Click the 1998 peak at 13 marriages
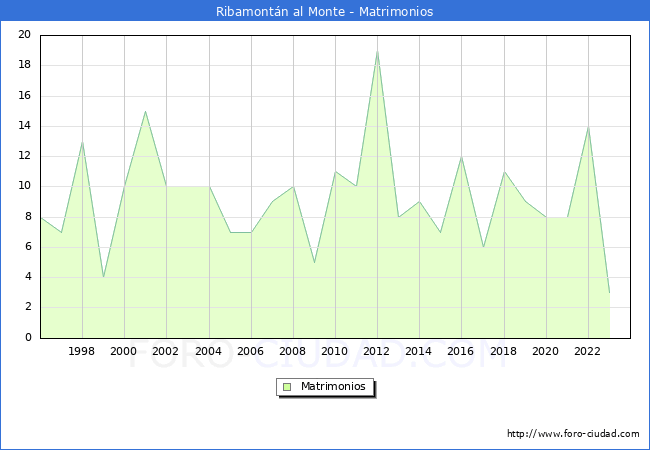Viewport: 650px width, 450px height. tap(82, 141)
